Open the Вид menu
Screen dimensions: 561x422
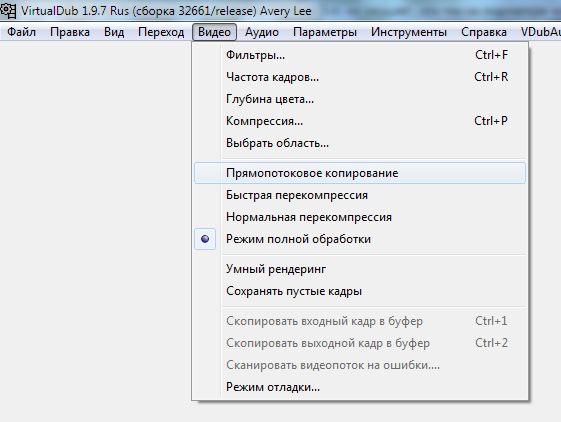pyautogui.click(x=114, y=32)
